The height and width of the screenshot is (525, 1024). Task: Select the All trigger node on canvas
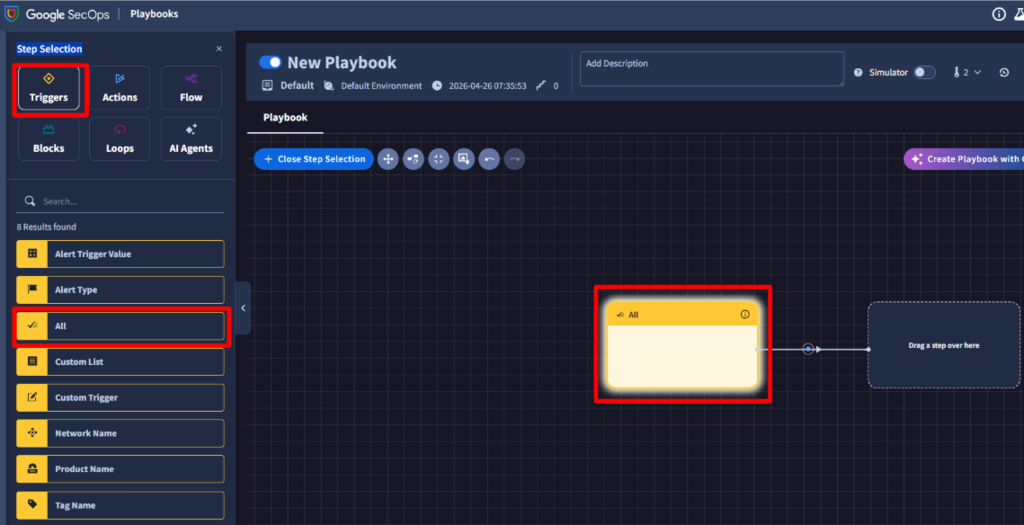click(x=682, y=344)
